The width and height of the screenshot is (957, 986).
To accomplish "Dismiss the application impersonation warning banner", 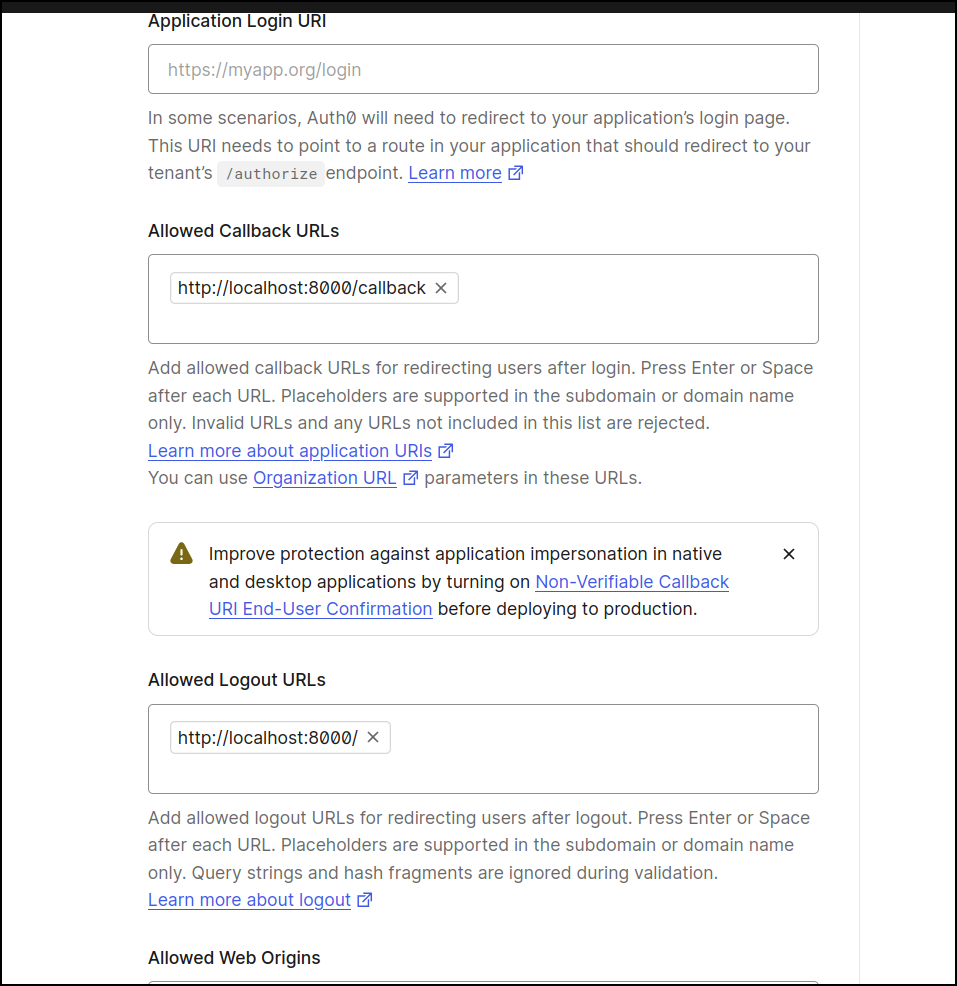I will [788, 554].
